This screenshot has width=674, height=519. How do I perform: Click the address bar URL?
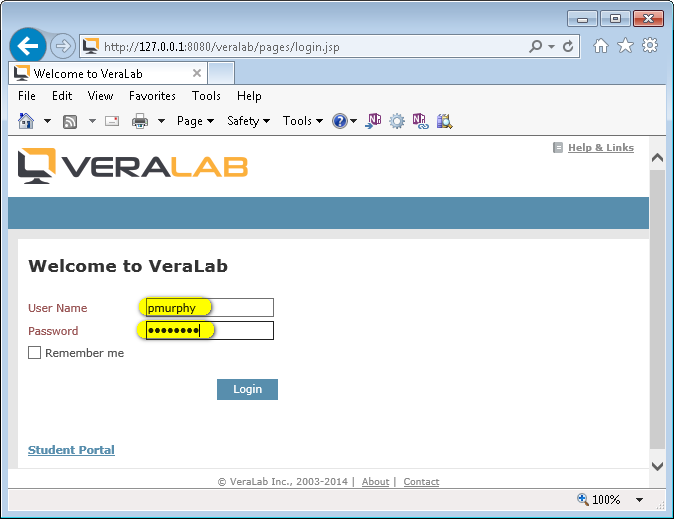[x=222, y=46]
